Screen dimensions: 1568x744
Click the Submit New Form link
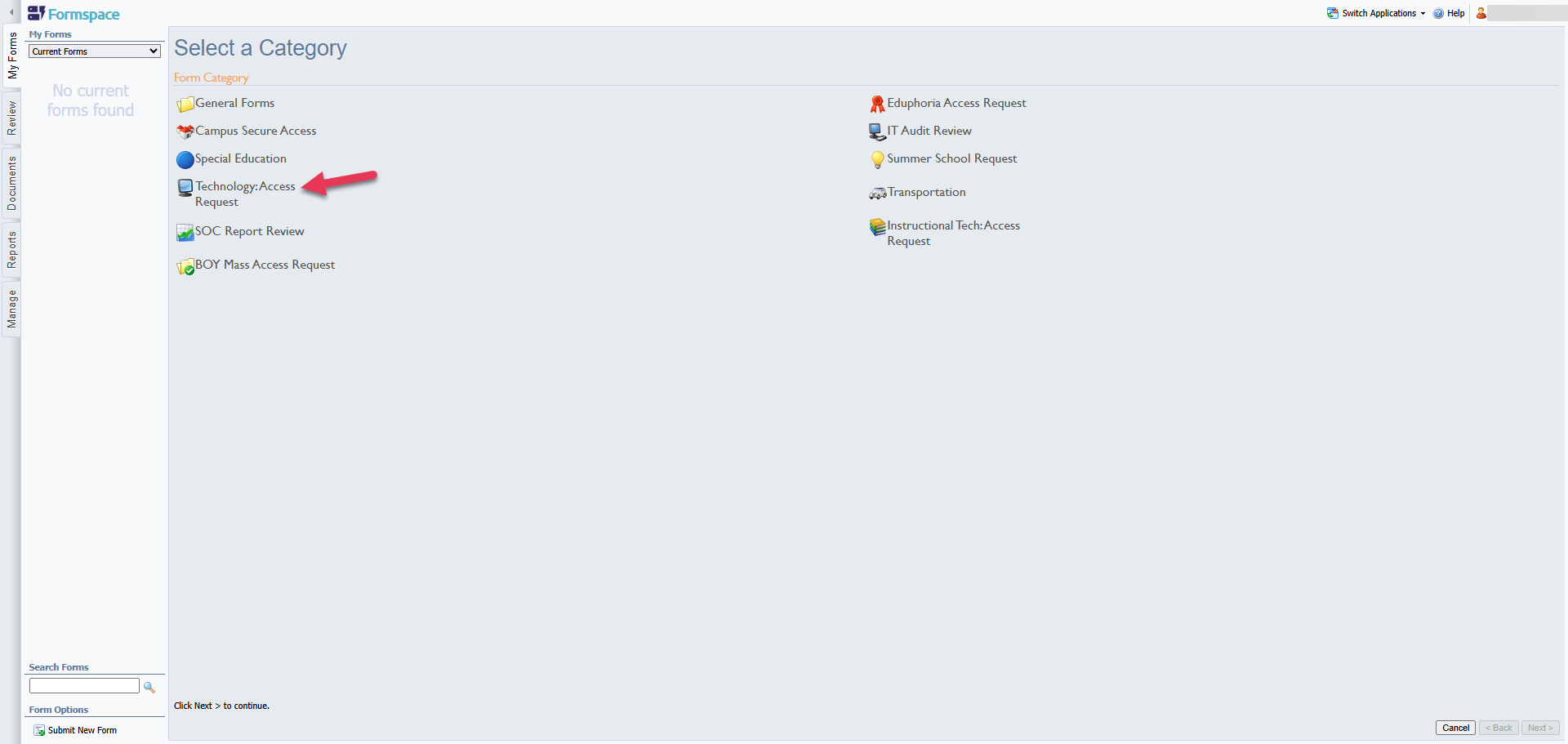tap(75, 730)
